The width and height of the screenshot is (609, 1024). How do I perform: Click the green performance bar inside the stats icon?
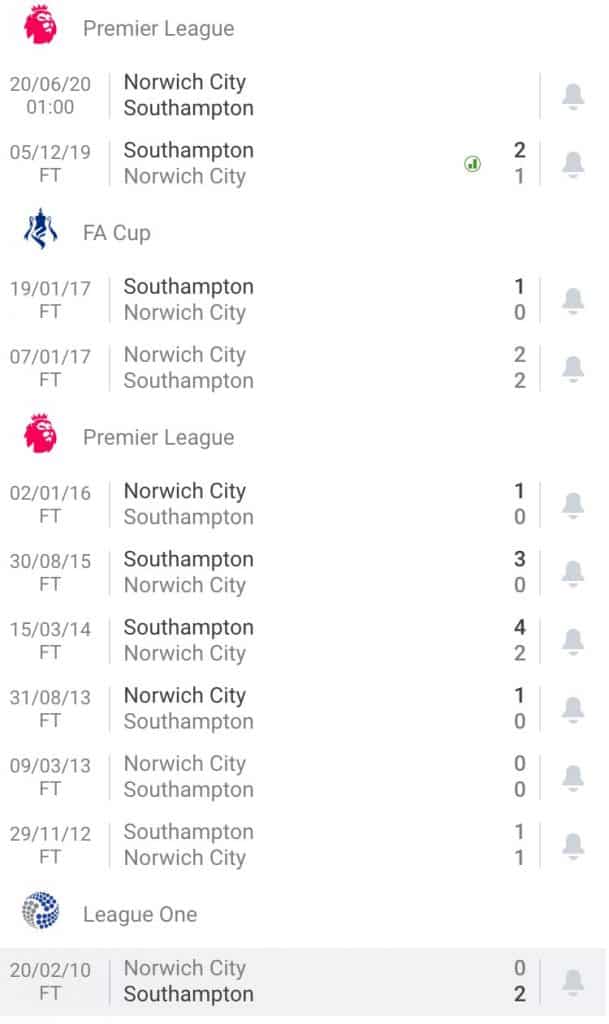coord(471,164)
